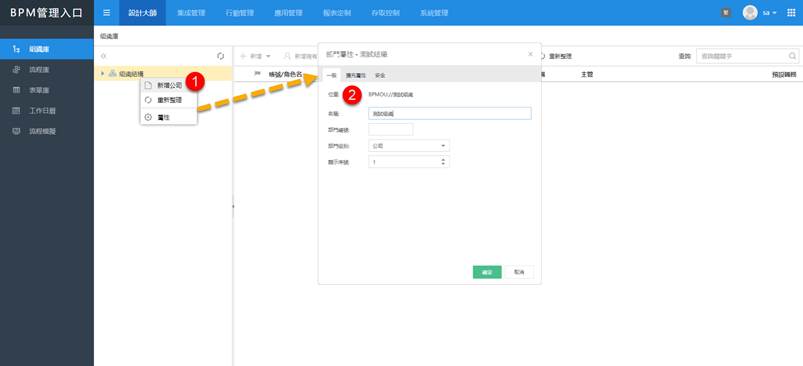Click the 取消 button in dialog
The width and height of the screenshot is (803, 366).
(x=519, y=272)
